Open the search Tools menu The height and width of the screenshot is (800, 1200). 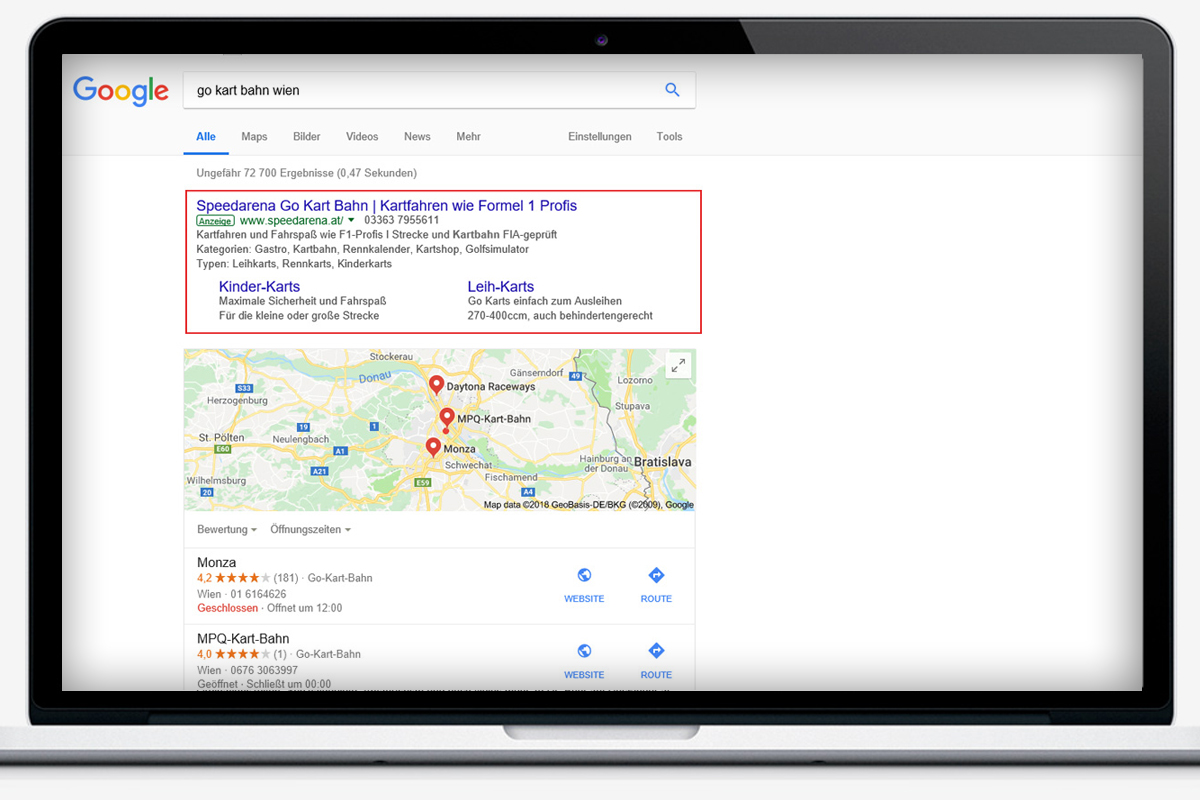[669, 137]
